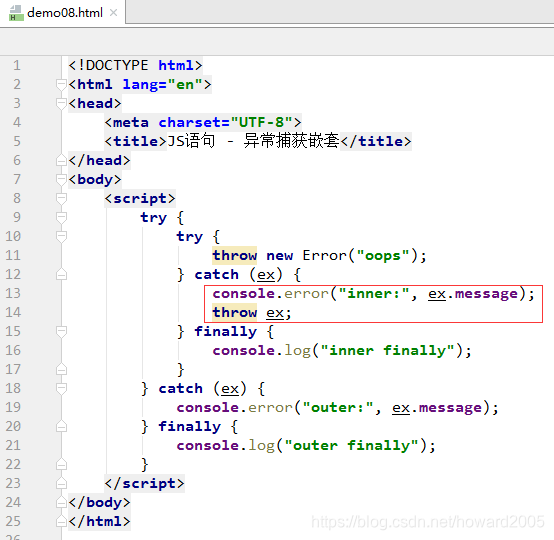Screen dimensions: 554x540
Task: Click the lang="en" attribute on line 2
Action: point(163,84)
